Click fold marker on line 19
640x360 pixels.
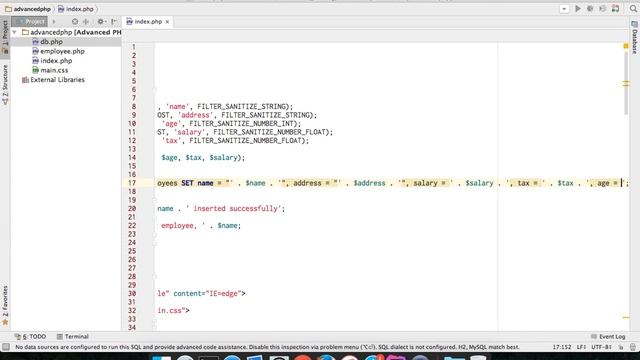(155, 200)
